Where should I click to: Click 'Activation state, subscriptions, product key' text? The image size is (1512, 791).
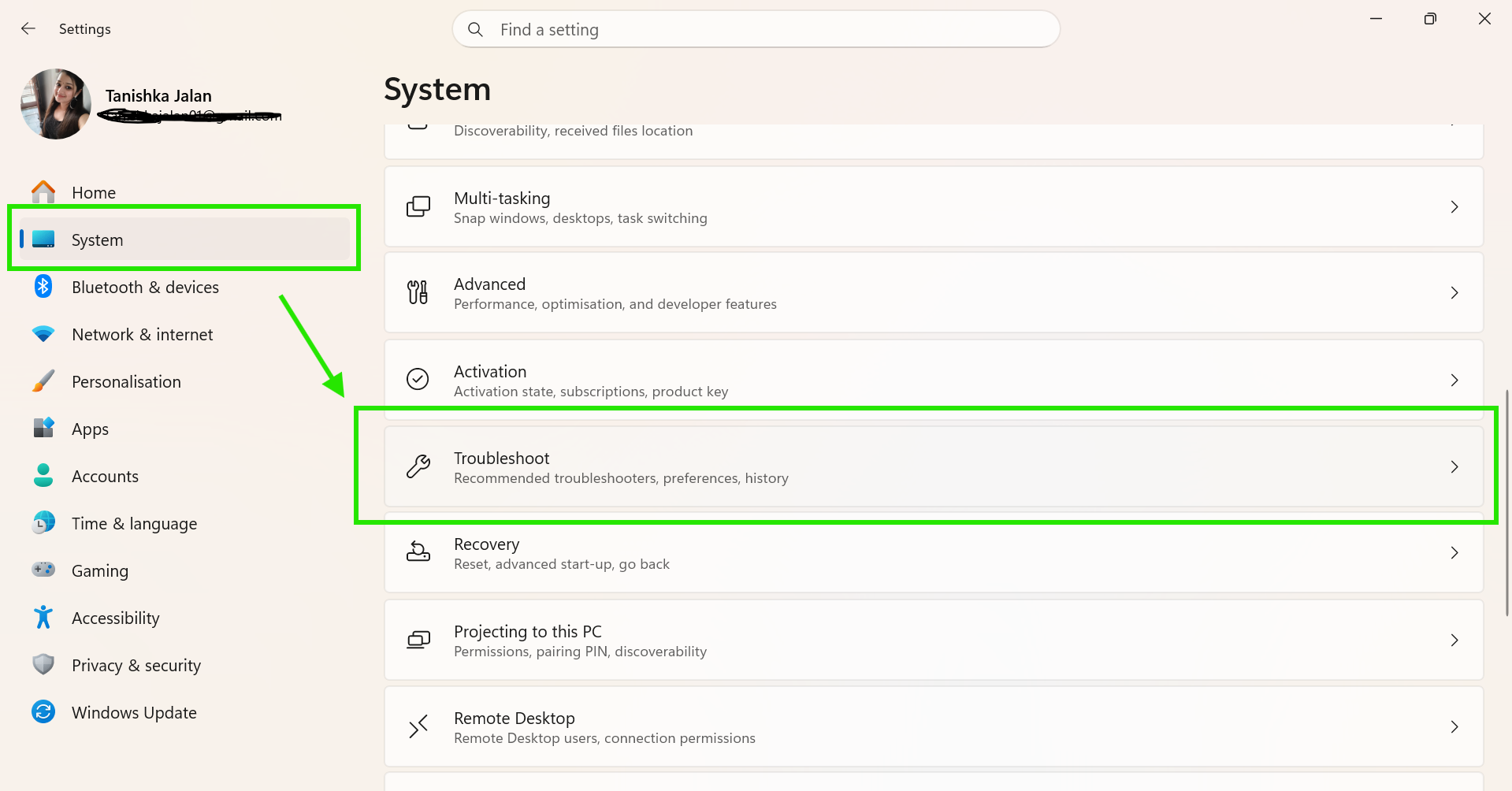click(x=591, y=392)
